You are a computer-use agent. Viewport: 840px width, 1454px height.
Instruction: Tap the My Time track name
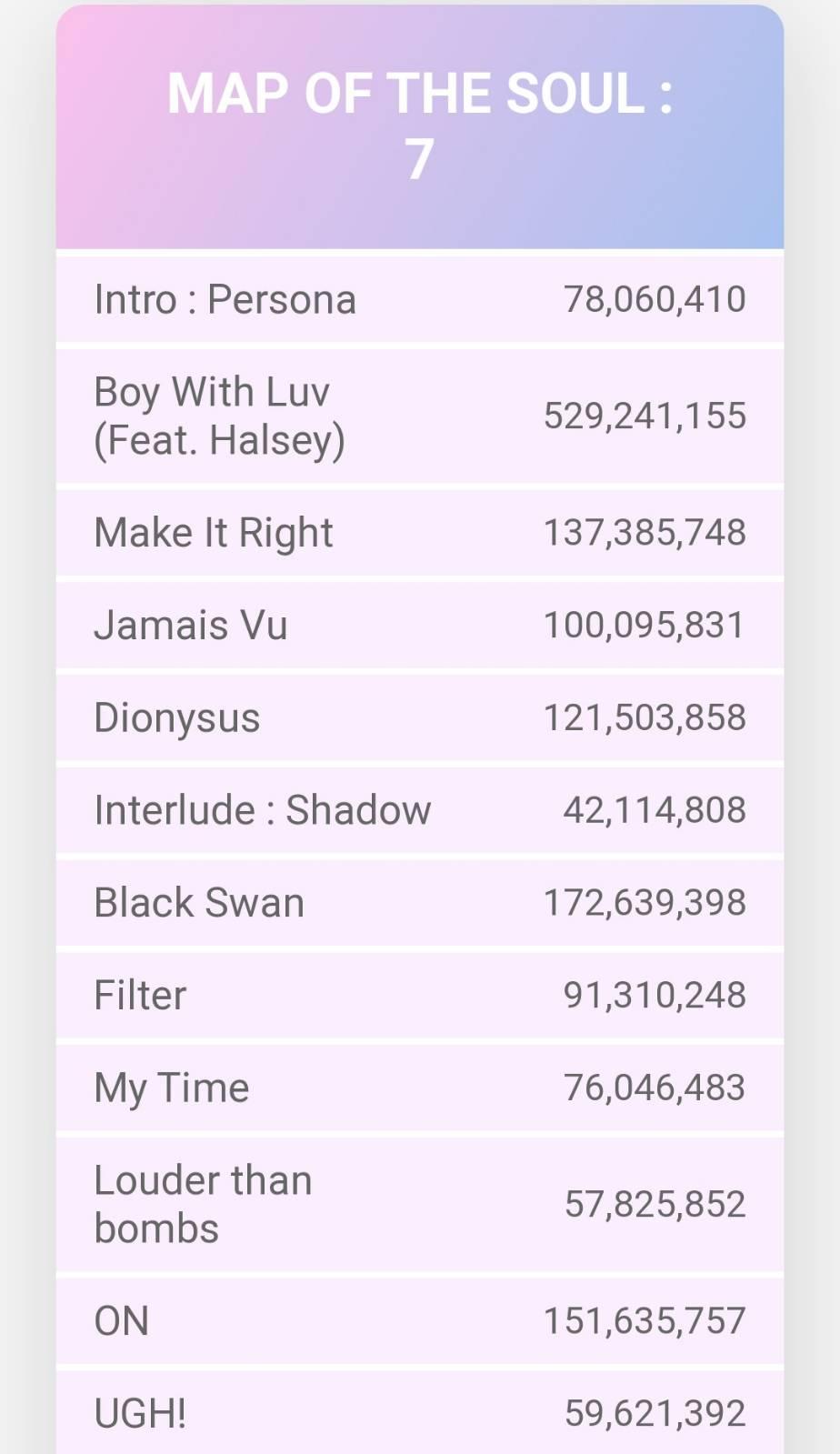tap(172, 1088)
